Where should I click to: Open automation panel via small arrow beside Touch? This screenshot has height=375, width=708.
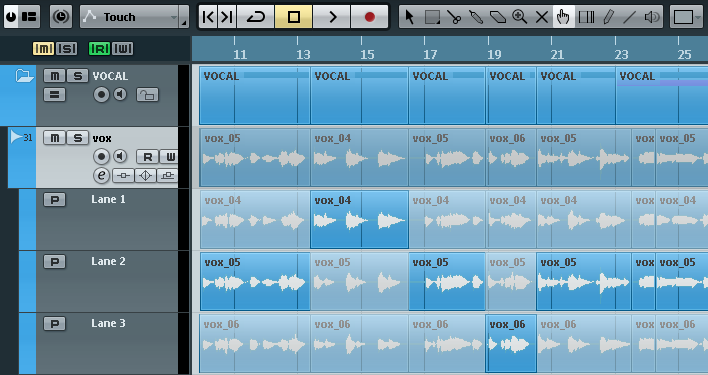(x=184, y=17)
